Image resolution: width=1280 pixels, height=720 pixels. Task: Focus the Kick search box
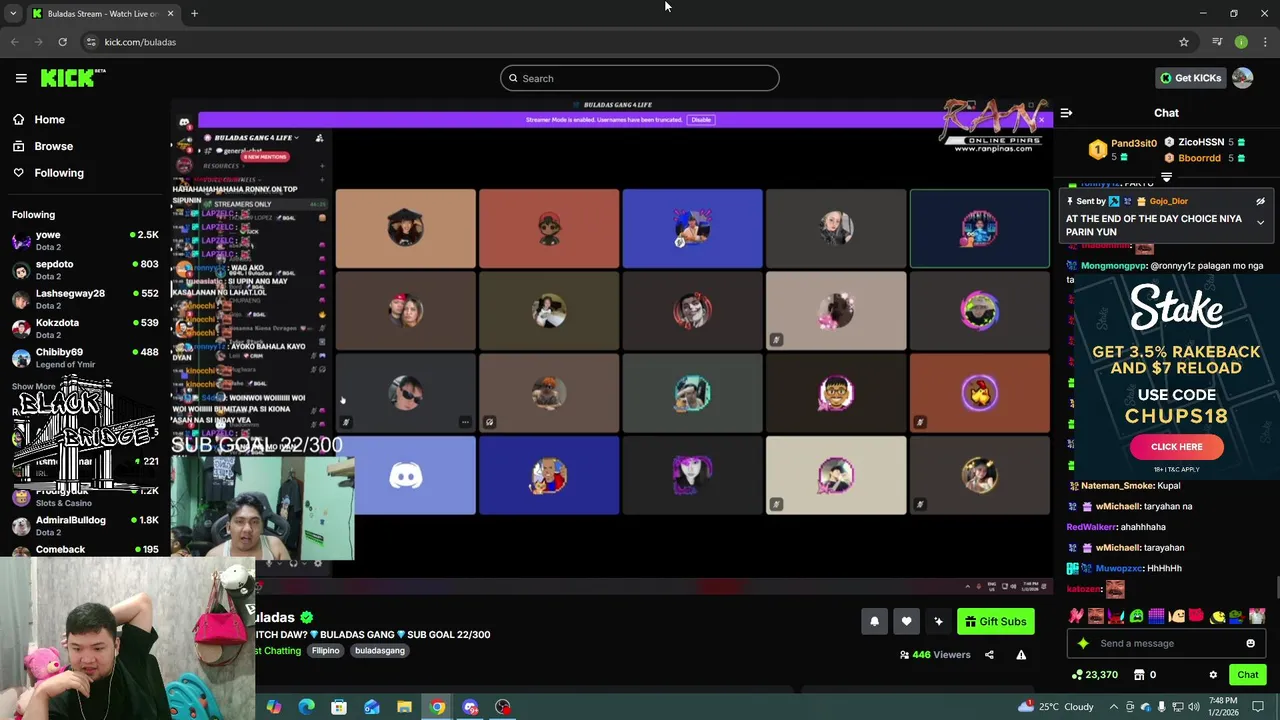pos(640,78)
